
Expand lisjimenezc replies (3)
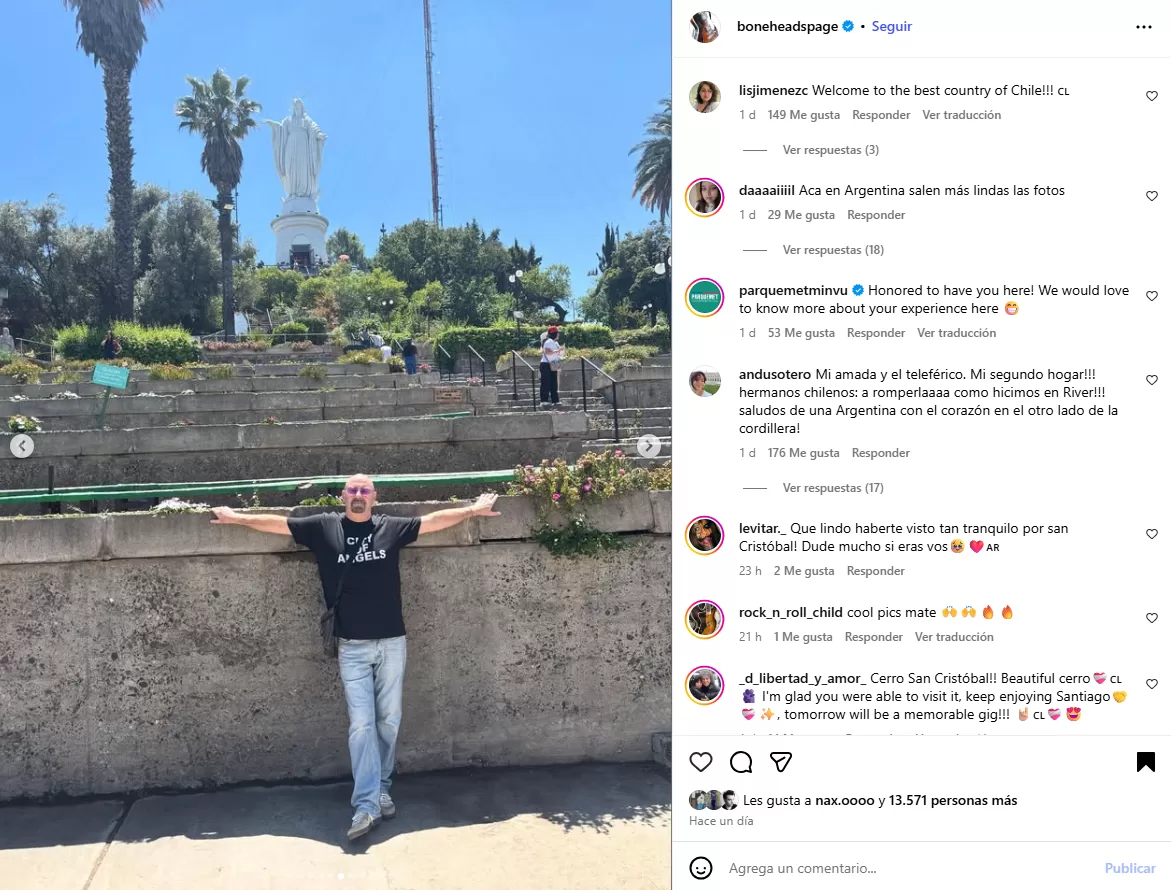point(830,150)
